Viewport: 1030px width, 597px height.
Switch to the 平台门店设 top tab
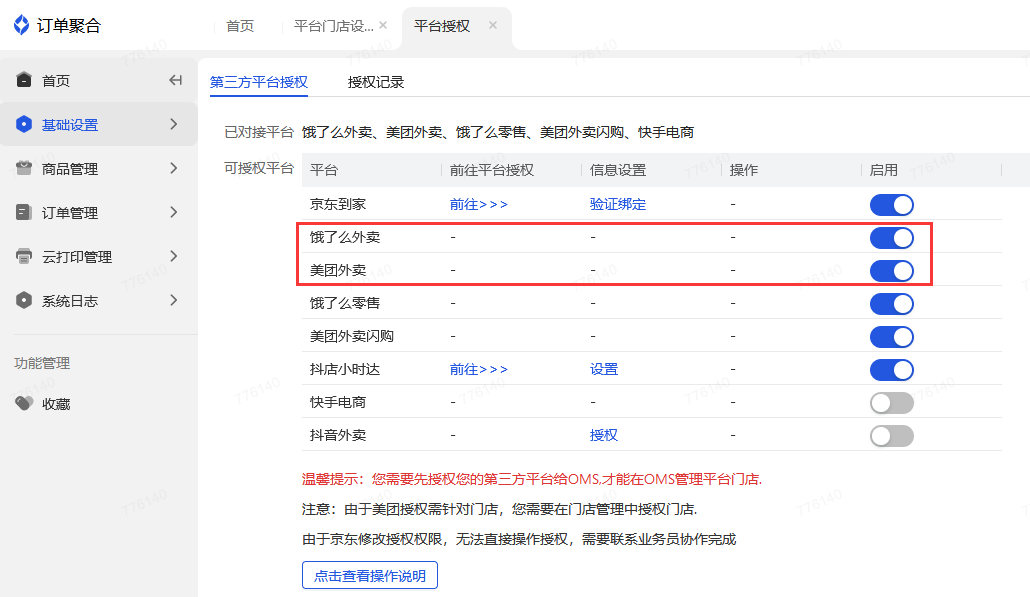pos(333,26)
